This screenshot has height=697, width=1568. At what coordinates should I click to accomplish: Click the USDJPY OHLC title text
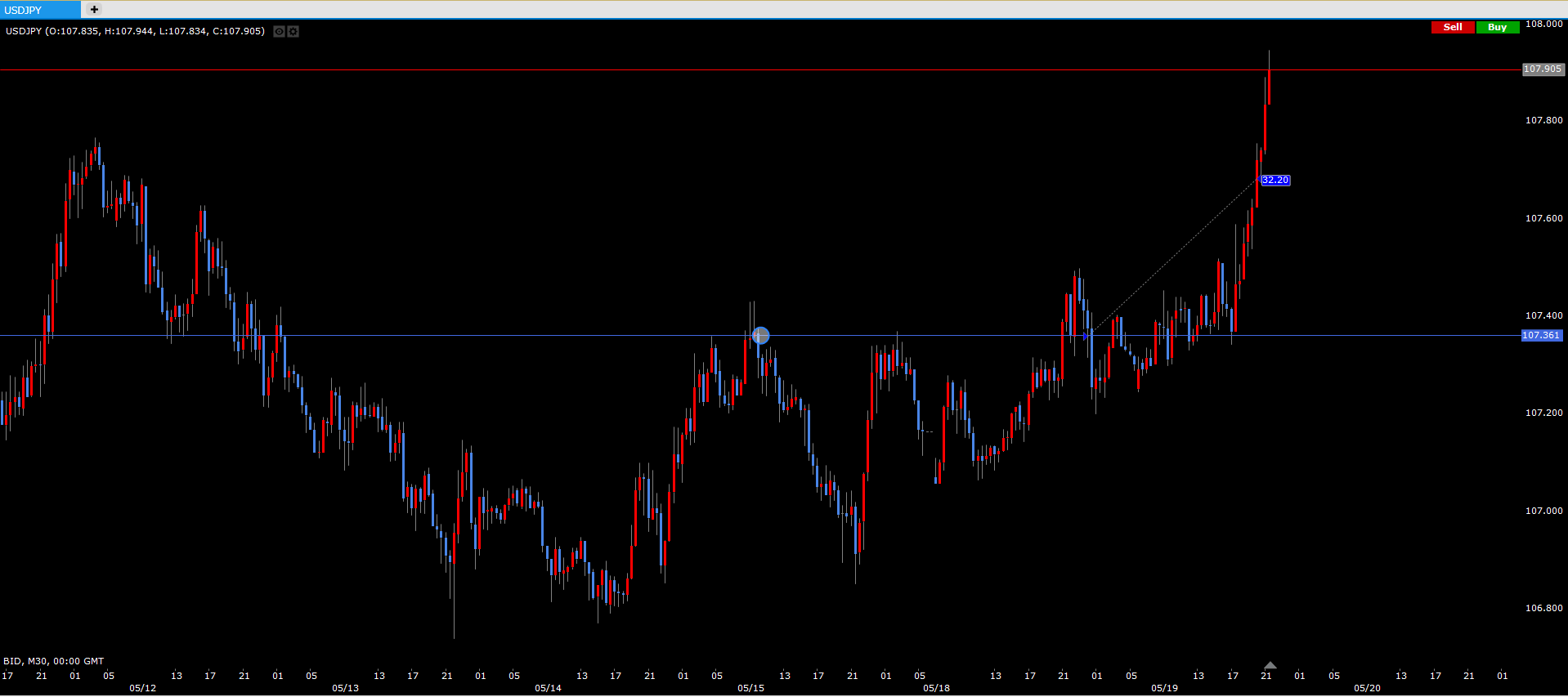[135, 31]
